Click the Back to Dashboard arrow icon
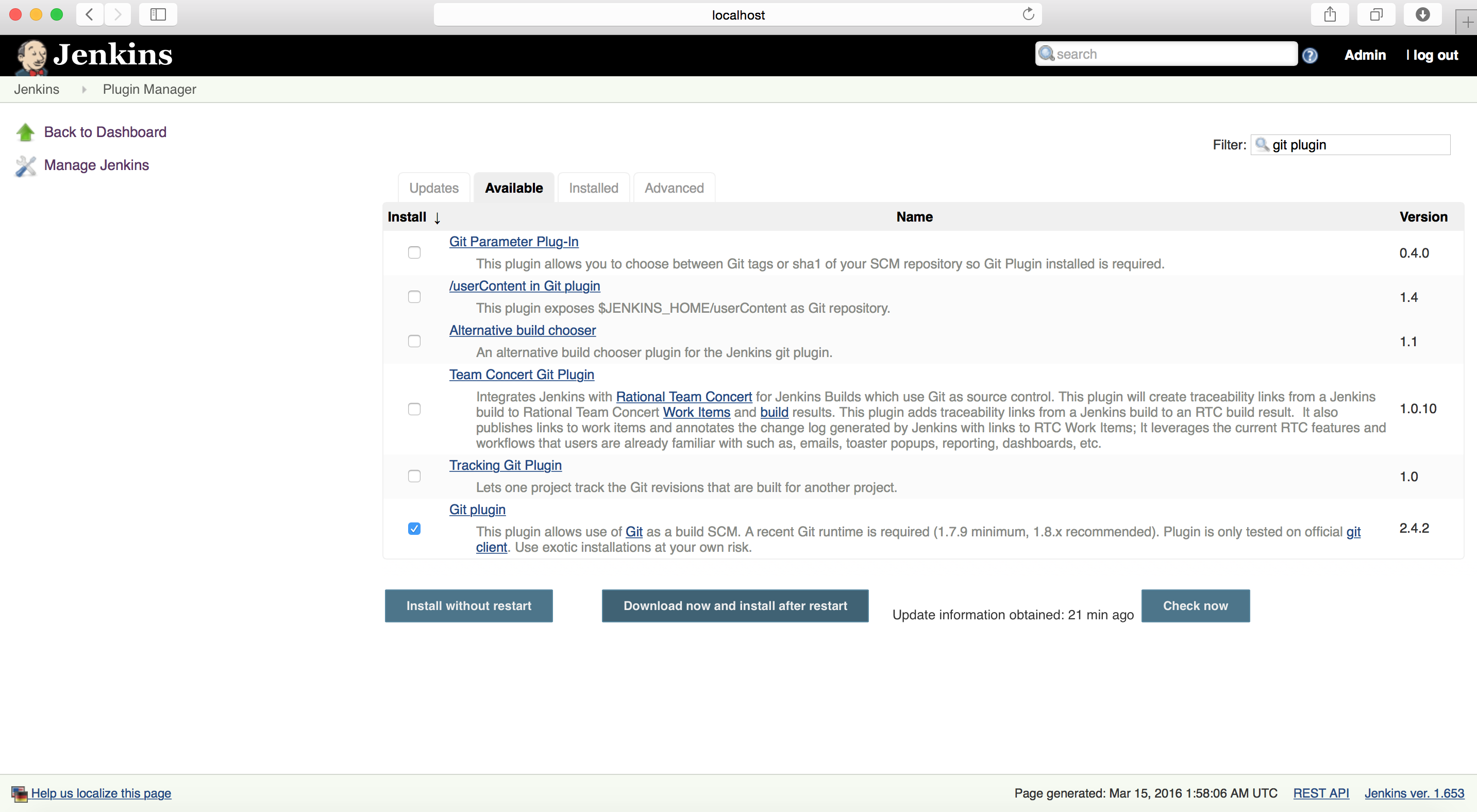The image size is (1477, 812). 25,132
